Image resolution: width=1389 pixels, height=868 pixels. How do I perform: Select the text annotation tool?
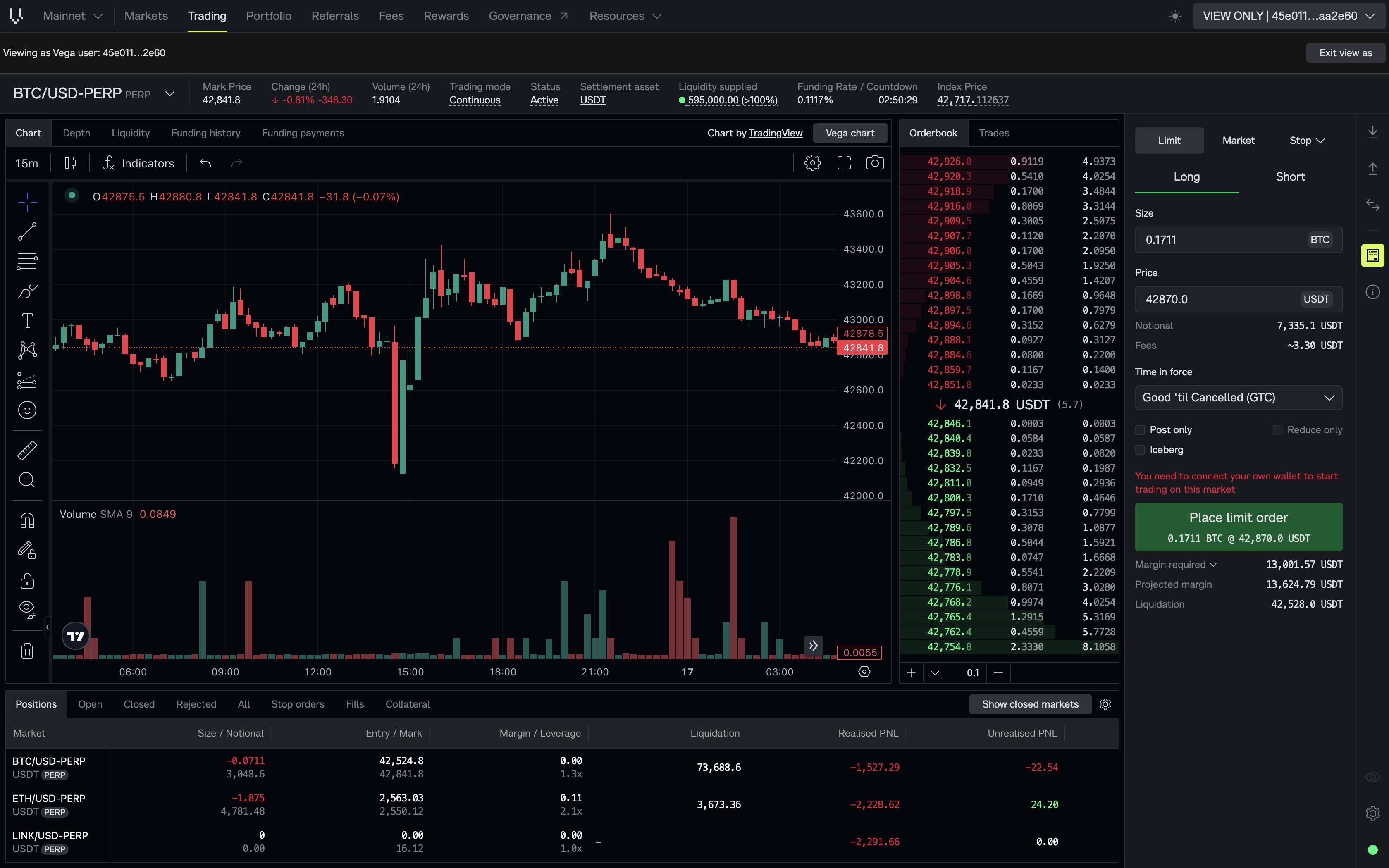click(27, 320)
